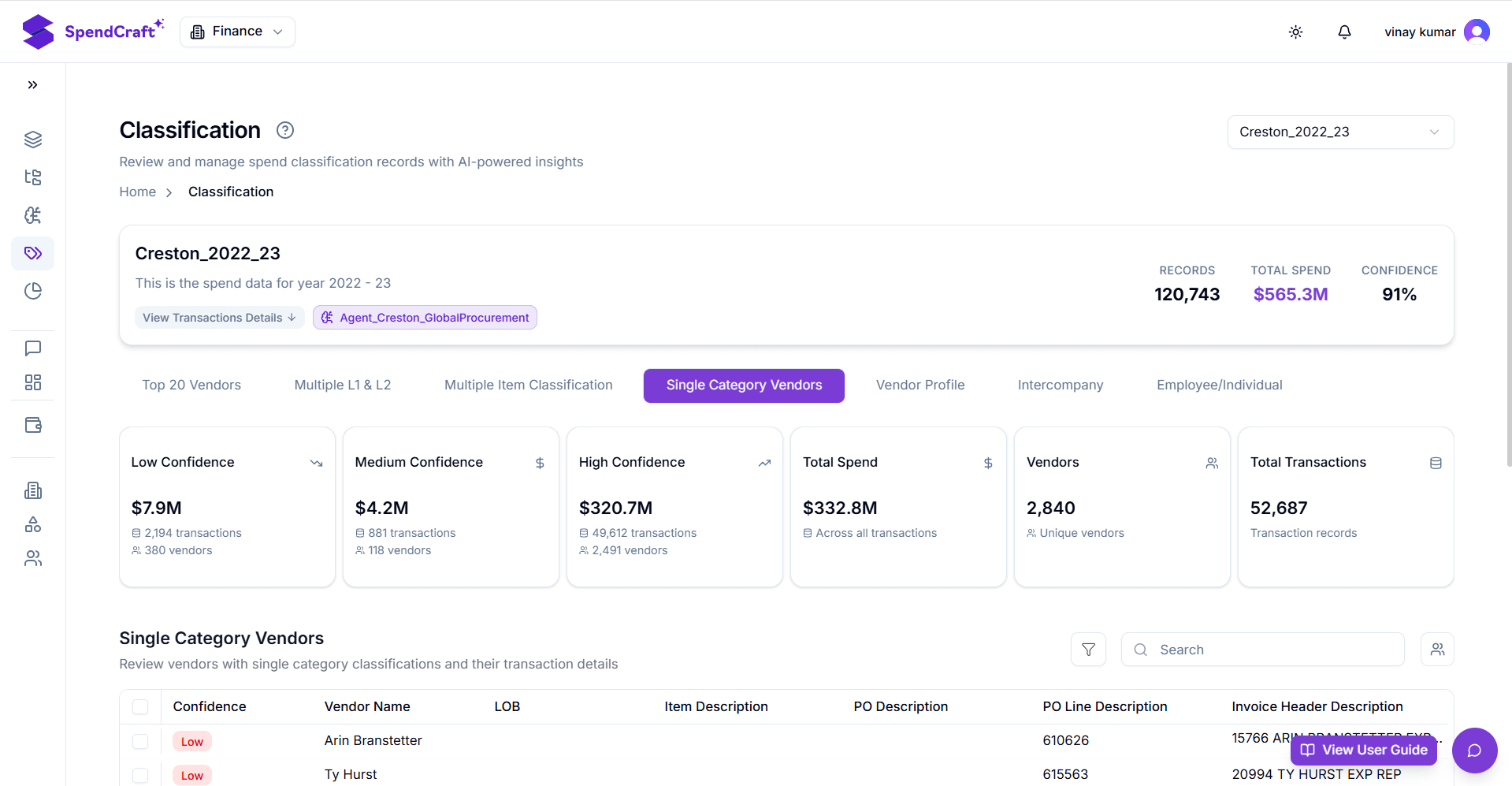Toggle the light/dark theme sun icon
This screenshot has height=786, width=1512.
(x=1295, y=32)
